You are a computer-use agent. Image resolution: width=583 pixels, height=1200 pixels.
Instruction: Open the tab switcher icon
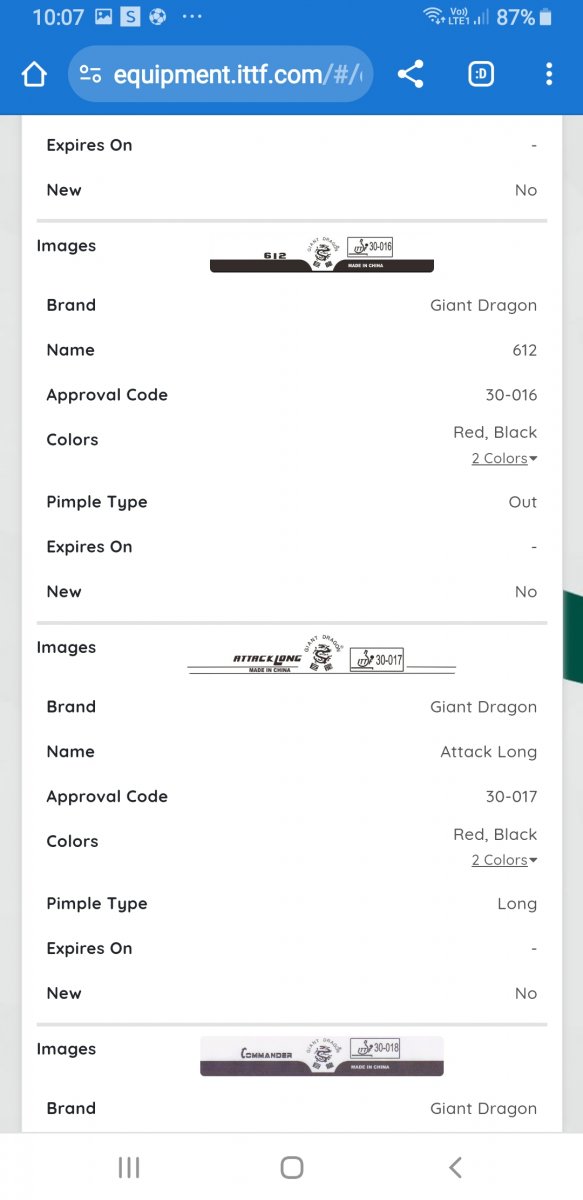click(481, 74)
